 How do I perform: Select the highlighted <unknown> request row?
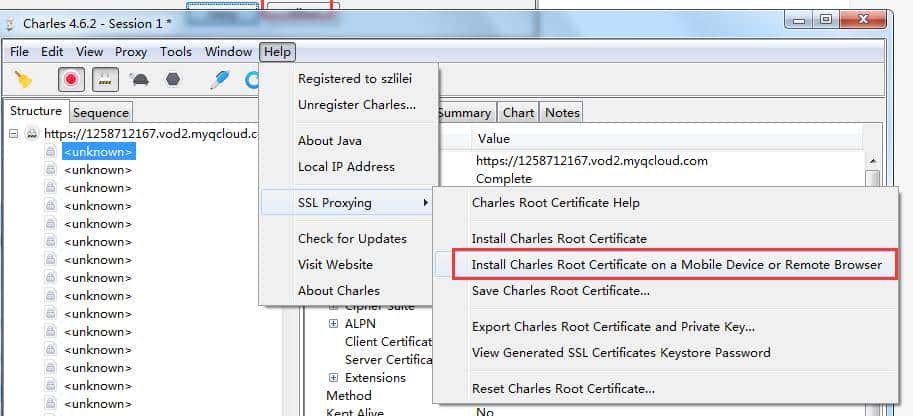pyautogui.click(x=99, y=152)
